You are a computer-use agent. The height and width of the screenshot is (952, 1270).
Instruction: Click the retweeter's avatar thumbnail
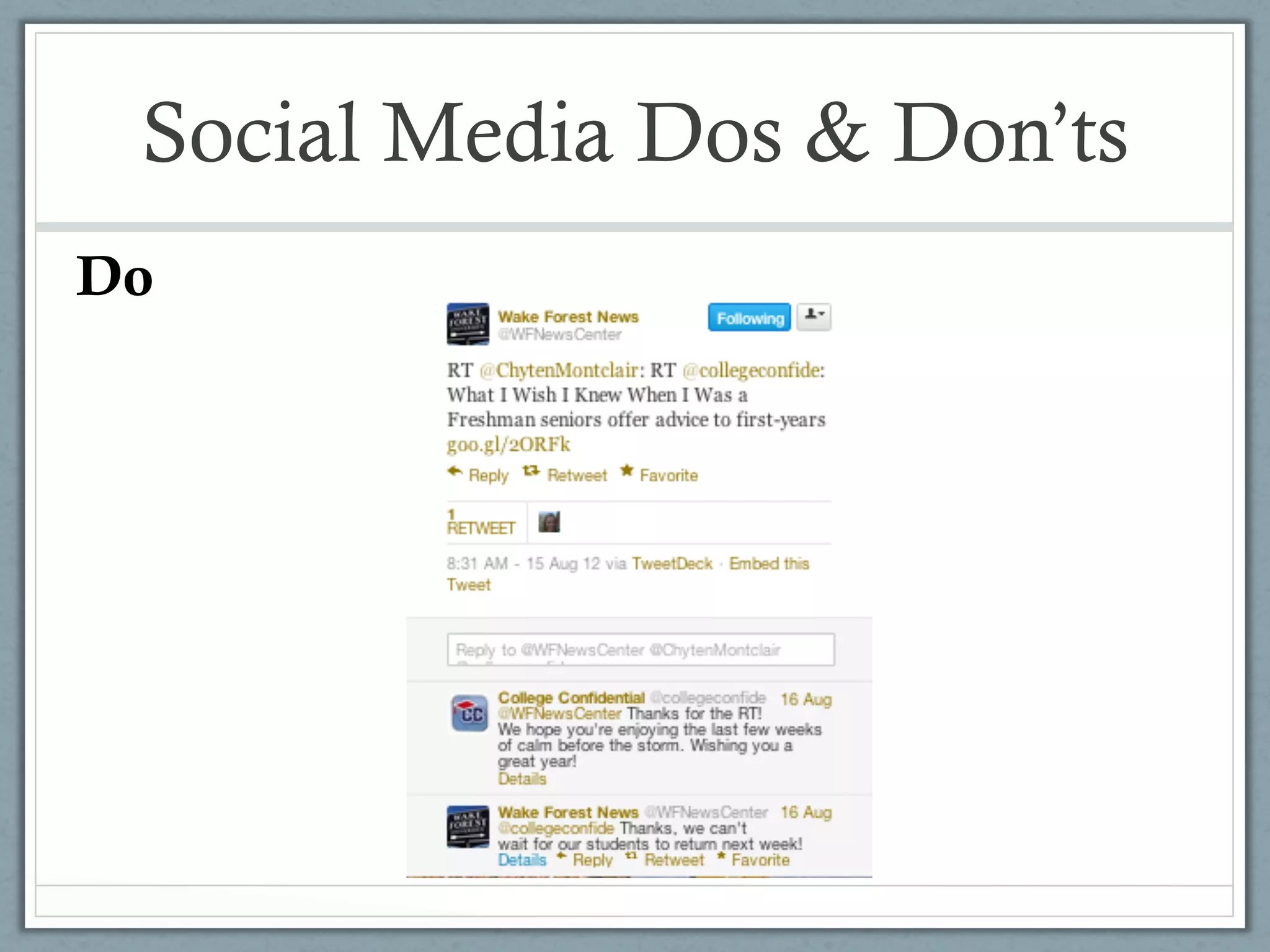[549, 522]
